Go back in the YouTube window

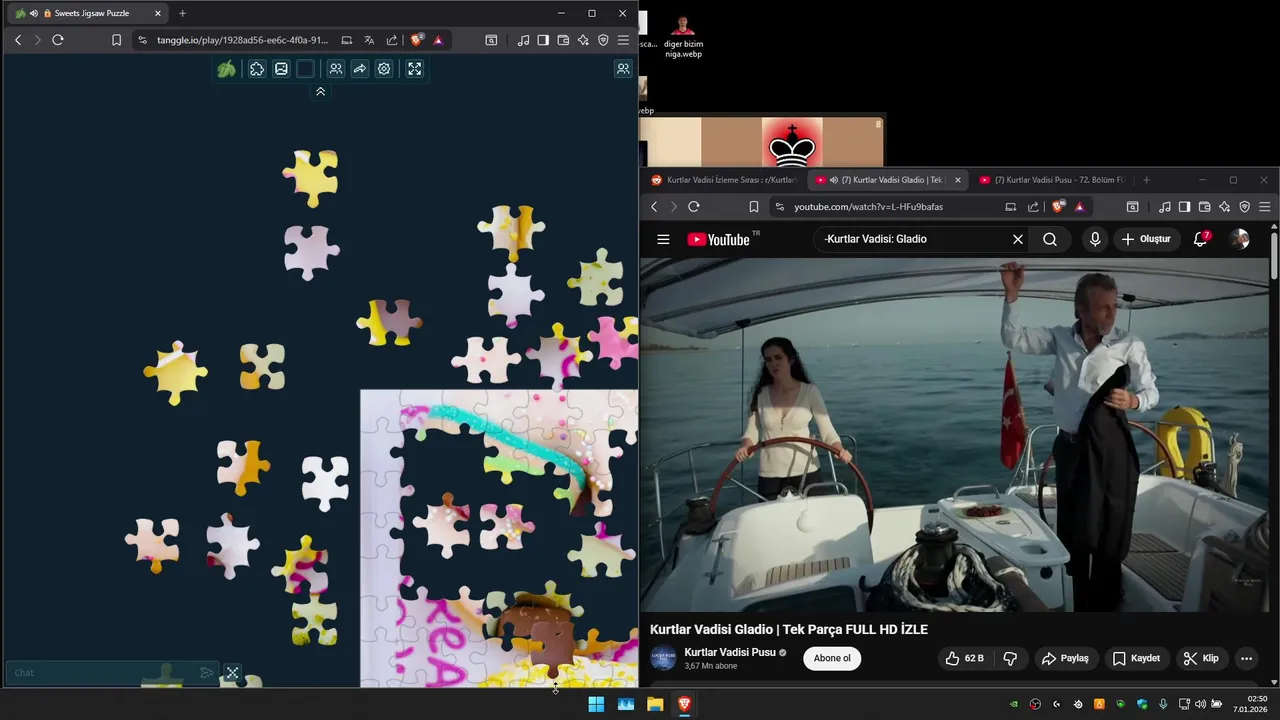pos(654,207)
